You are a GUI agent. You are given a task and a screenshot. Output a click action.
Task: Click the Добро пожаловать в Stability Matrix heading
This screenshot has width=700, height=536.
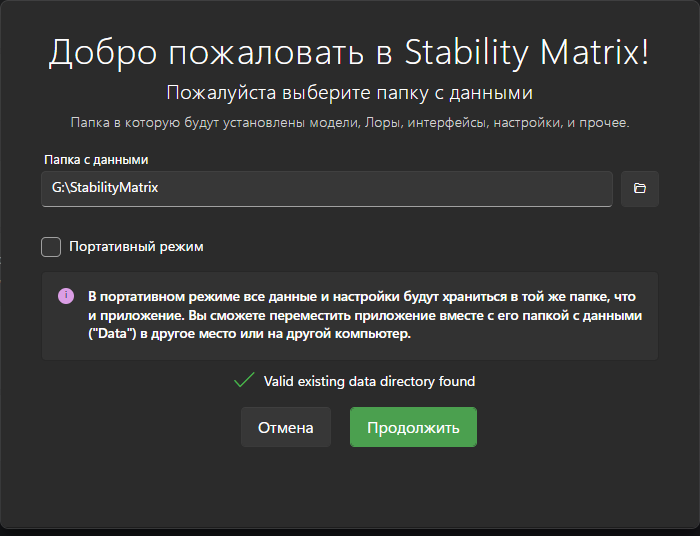click(349, 53)
